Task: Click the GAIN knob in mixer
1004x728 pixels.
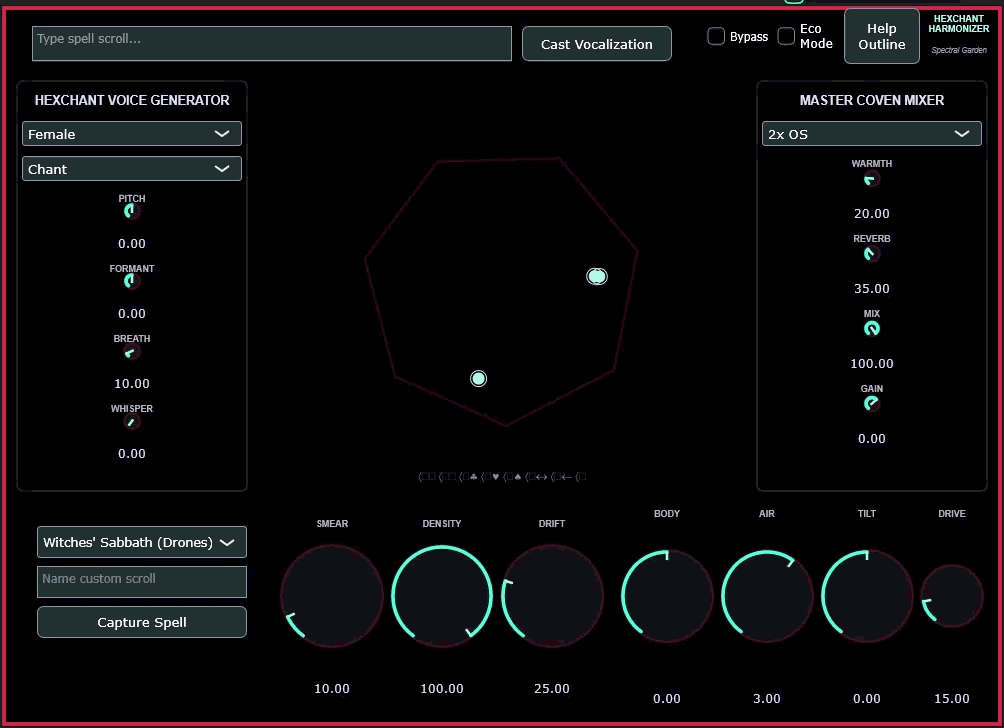Action: (871, 403)
